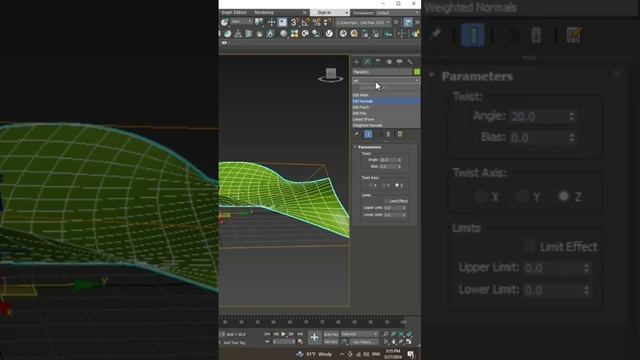The width and height of the screenshot is (640, 360).
Task: Open the Named Selection Sets dropdown
Action: 363,22
